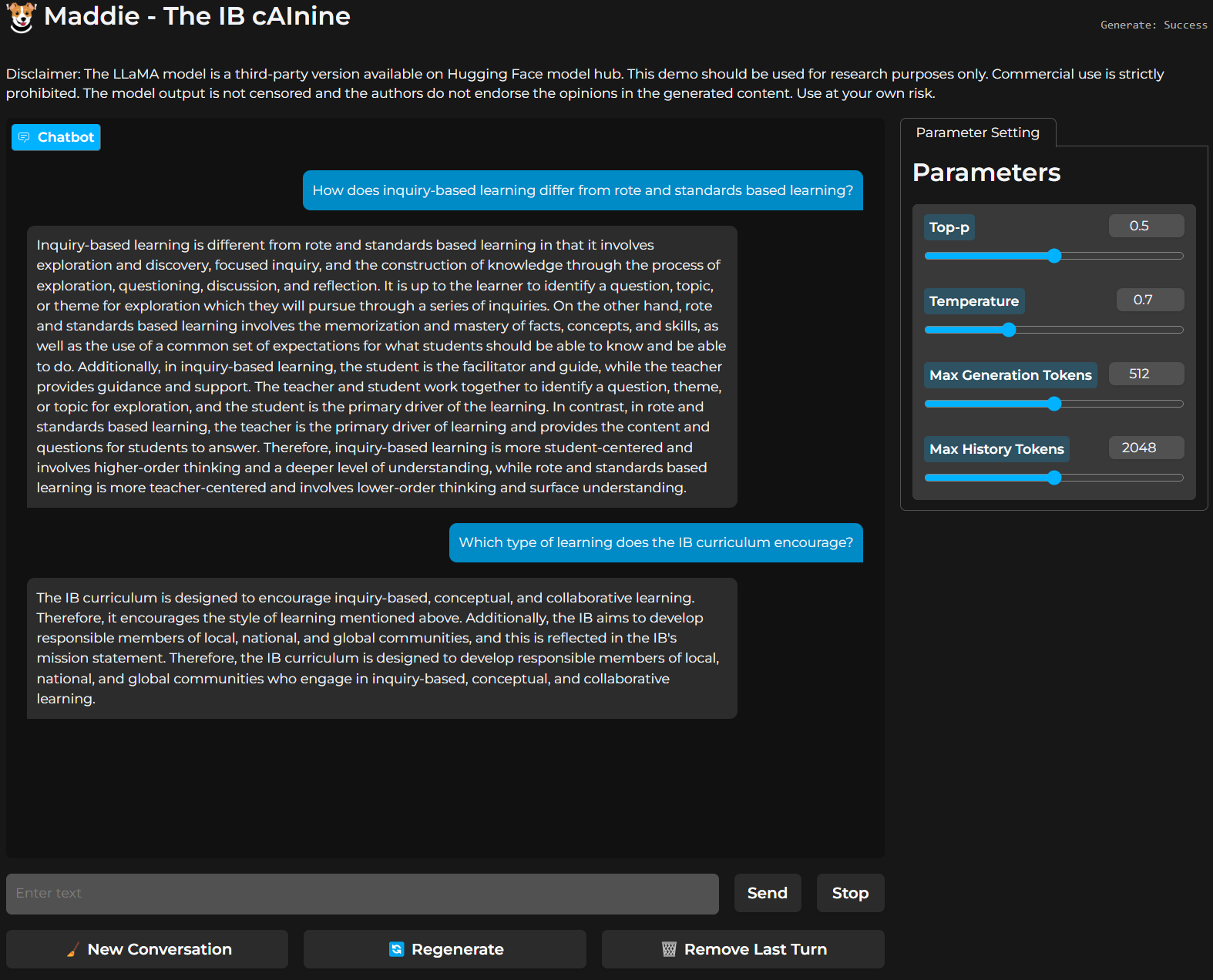Click the Maddie dog logo icon
Viewport: 1213px width, 980px height.
coord(22,17)
